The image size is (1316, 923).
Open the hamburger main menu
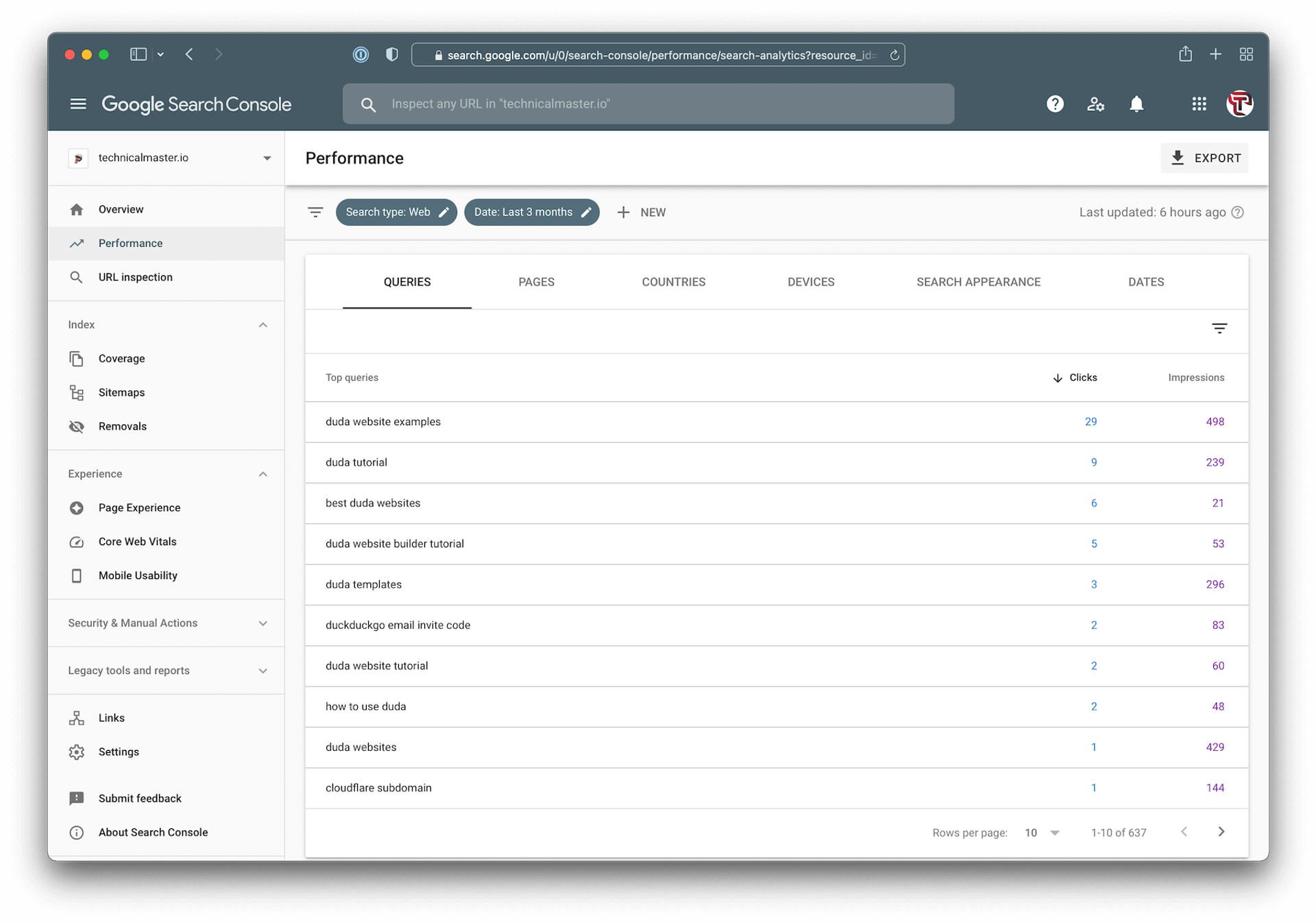(78, 104)
